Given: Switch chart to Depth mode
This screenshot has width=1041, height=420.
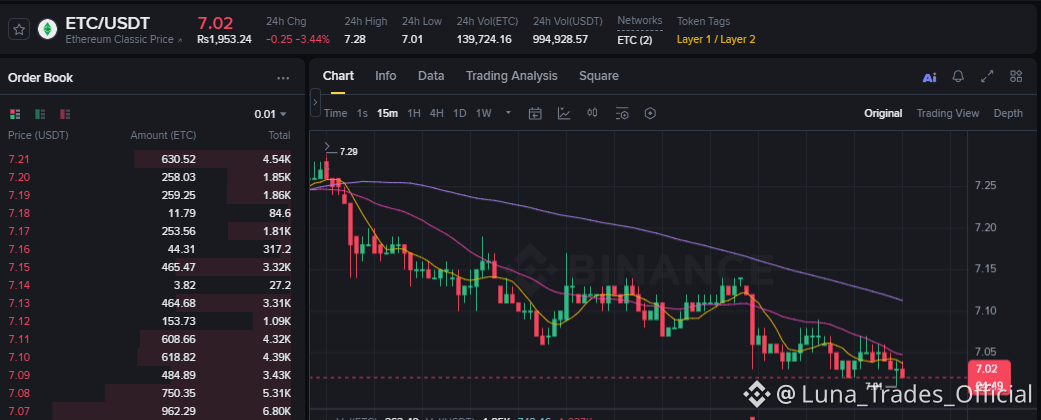Looking at the screenshot, I should coord(1008,113).
